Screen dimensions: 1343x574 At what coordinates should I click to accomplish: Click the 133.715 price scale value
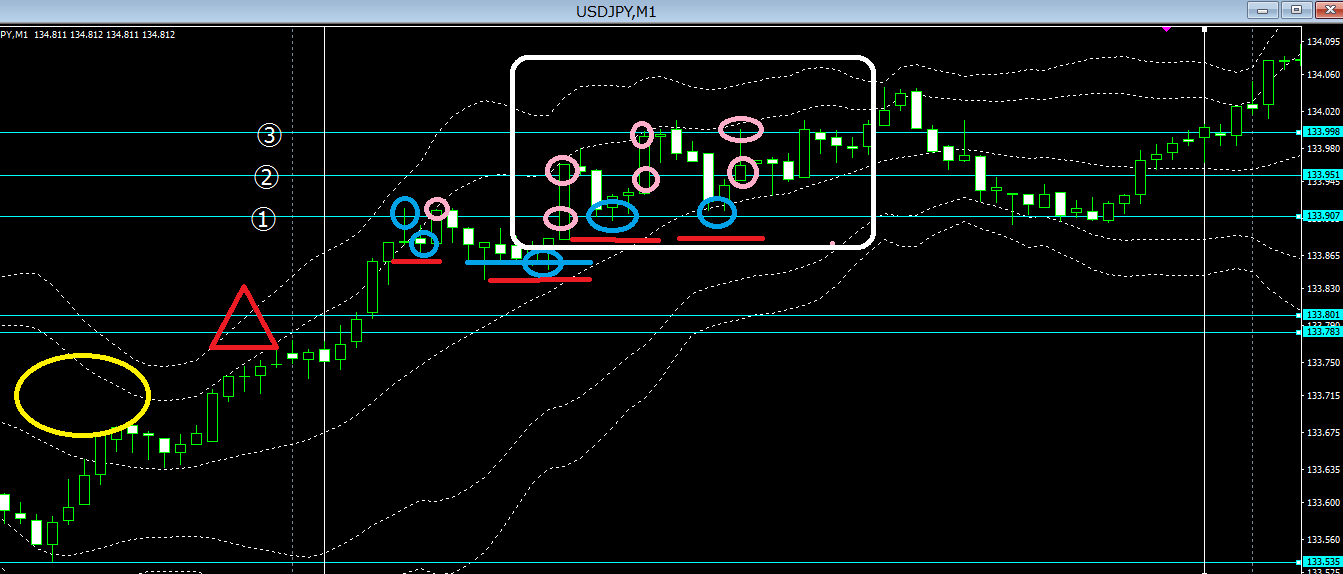pyautogui.click(x=1324, y=396)
